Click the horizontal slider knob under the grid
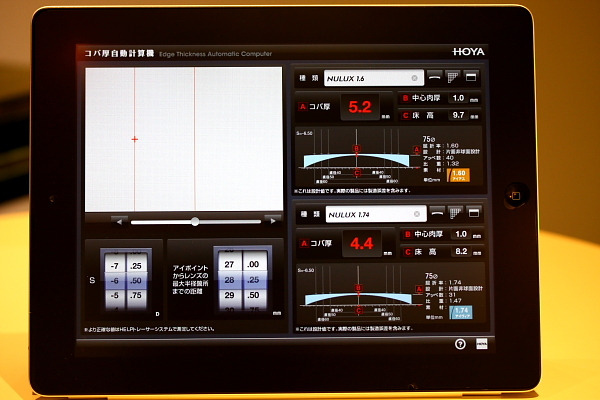The image size is (600, 400). (x=195, y=222)
